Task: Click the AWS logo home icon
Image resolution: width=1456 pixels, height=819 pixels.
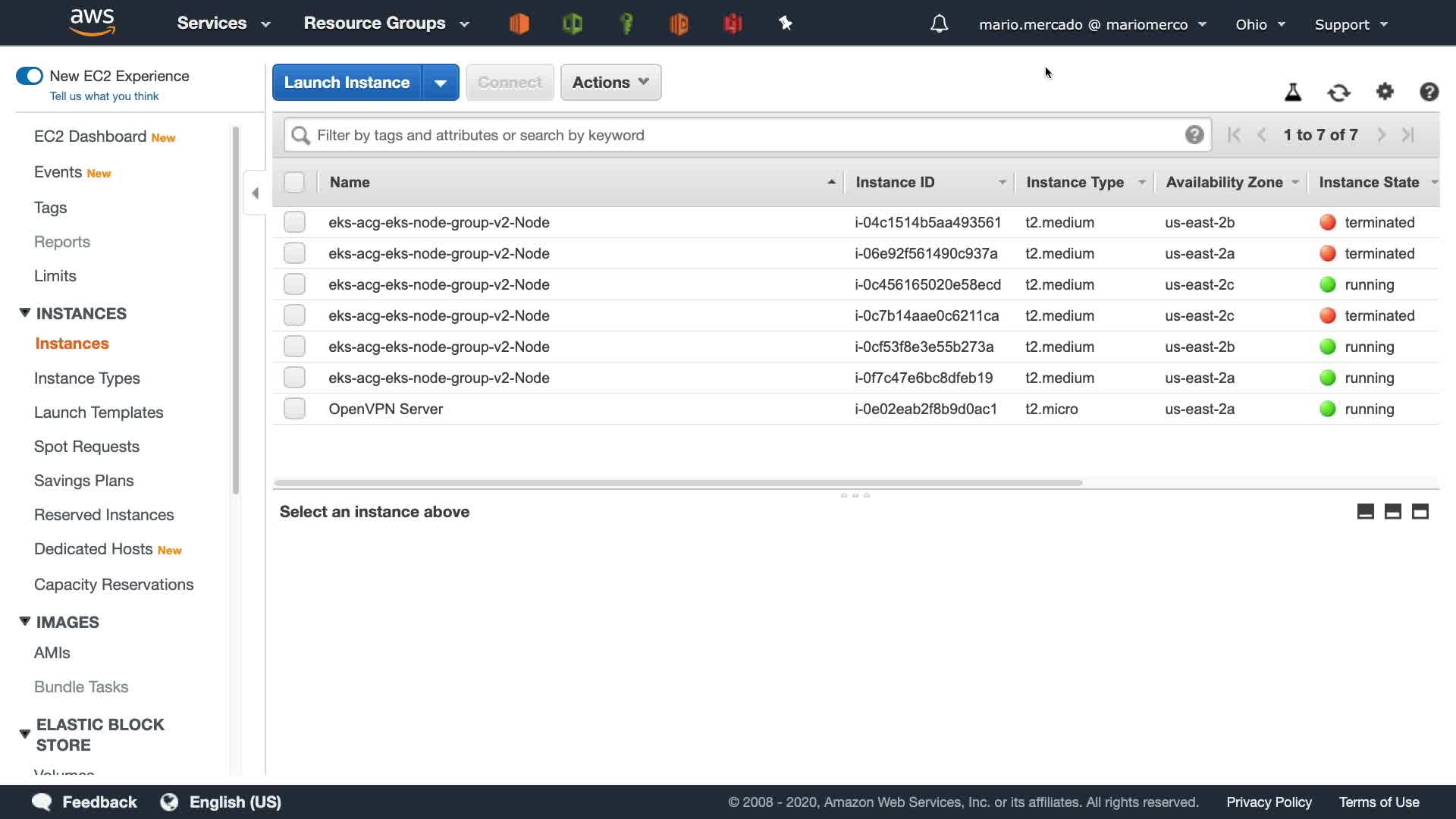Action: pos(92,23)
